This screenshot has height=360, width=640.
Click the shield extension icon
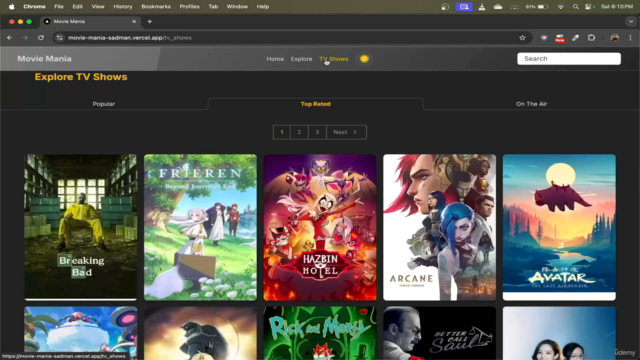[x=544, y=38]
